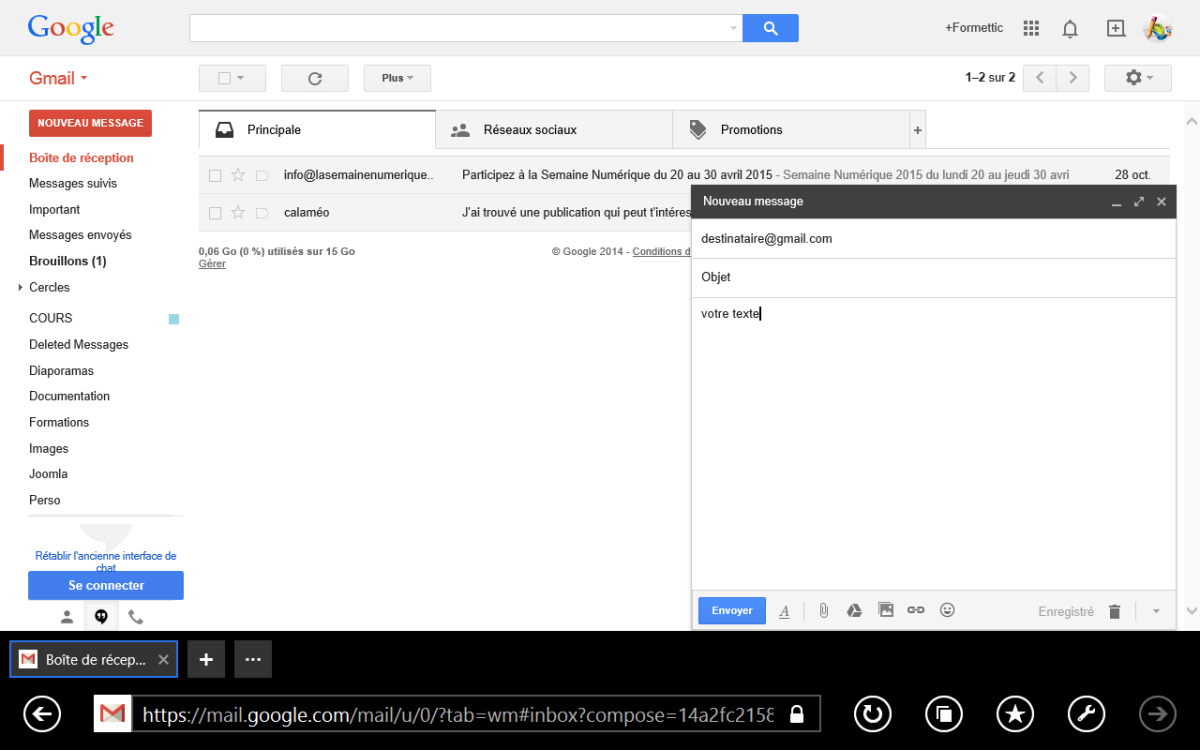
Task: Click the Conditions link in footer
Action: (x=661, y=251)
